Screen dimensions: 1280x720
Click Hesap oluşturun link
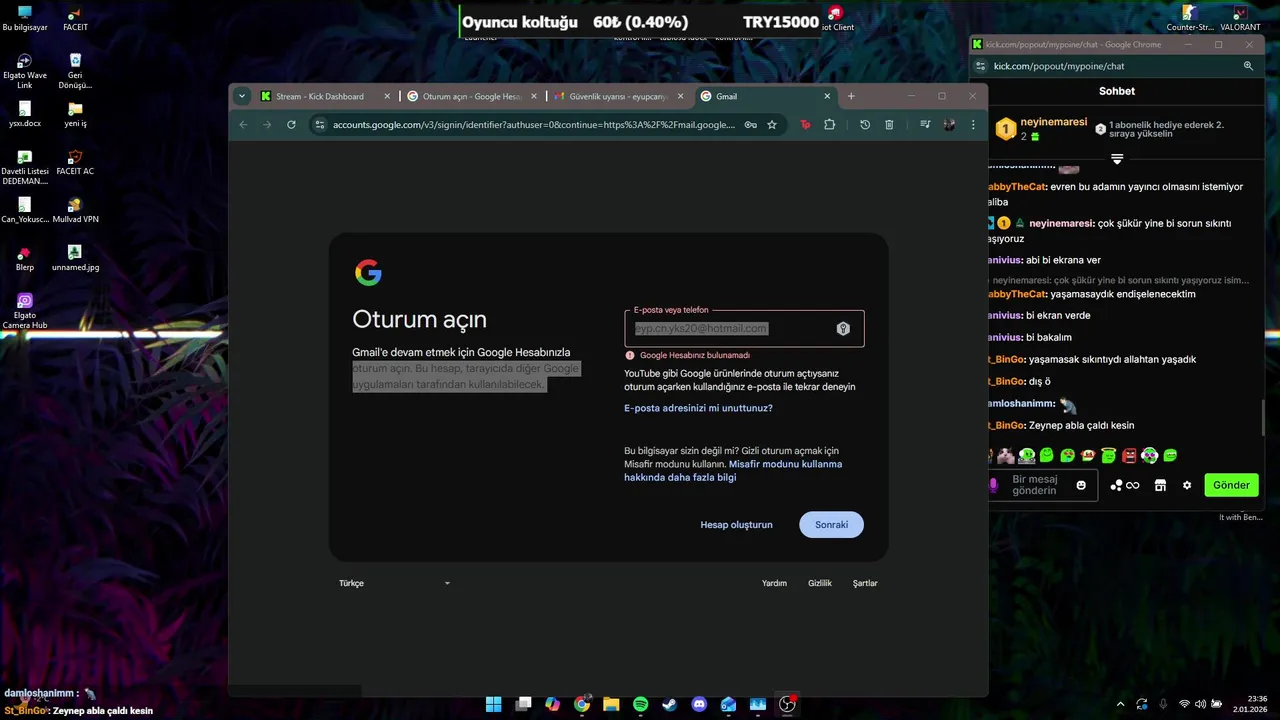[x=736, y=525]
